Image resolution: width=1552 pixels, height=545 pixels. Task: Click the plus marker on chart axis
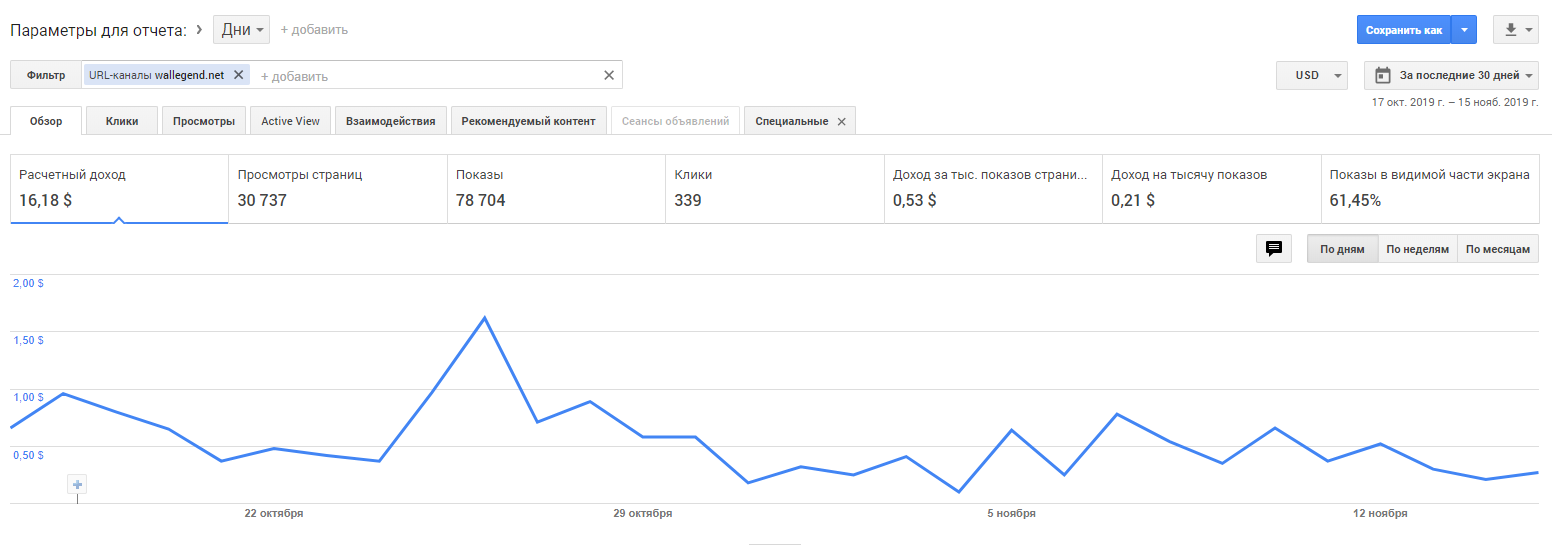point(78,485)
